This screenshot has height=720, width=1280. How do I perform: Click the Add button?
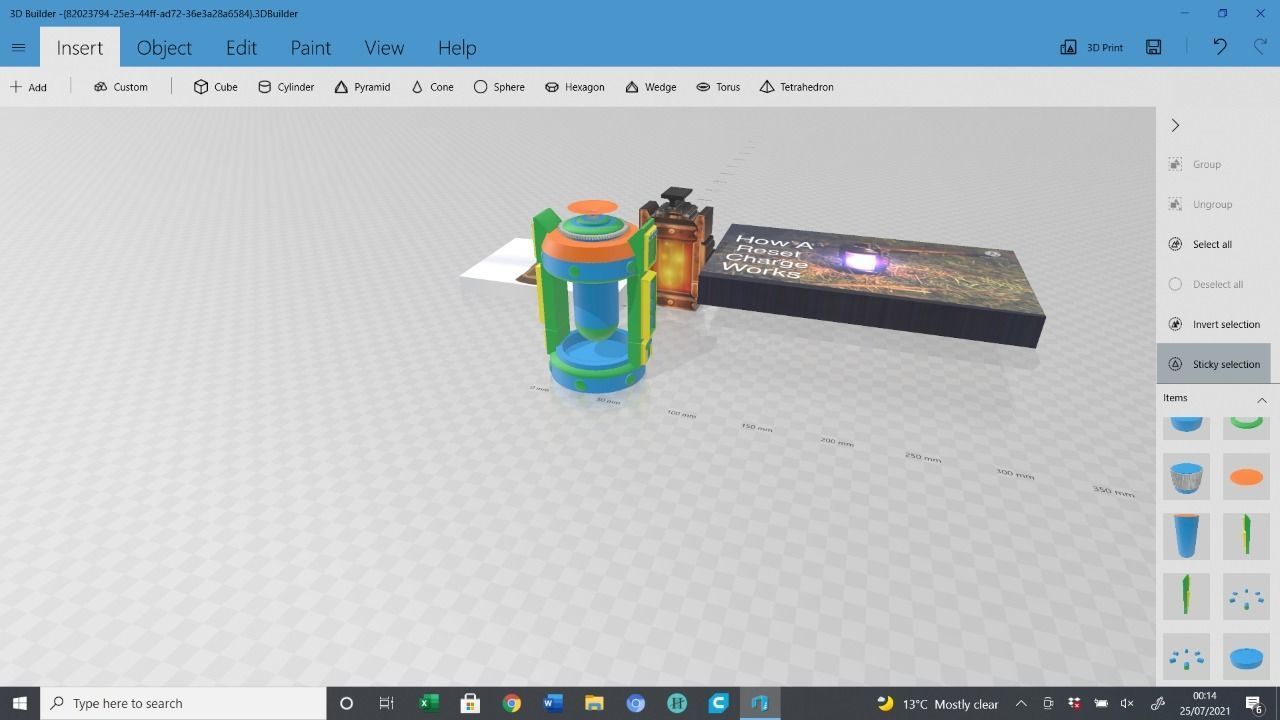tap(29, 87)
